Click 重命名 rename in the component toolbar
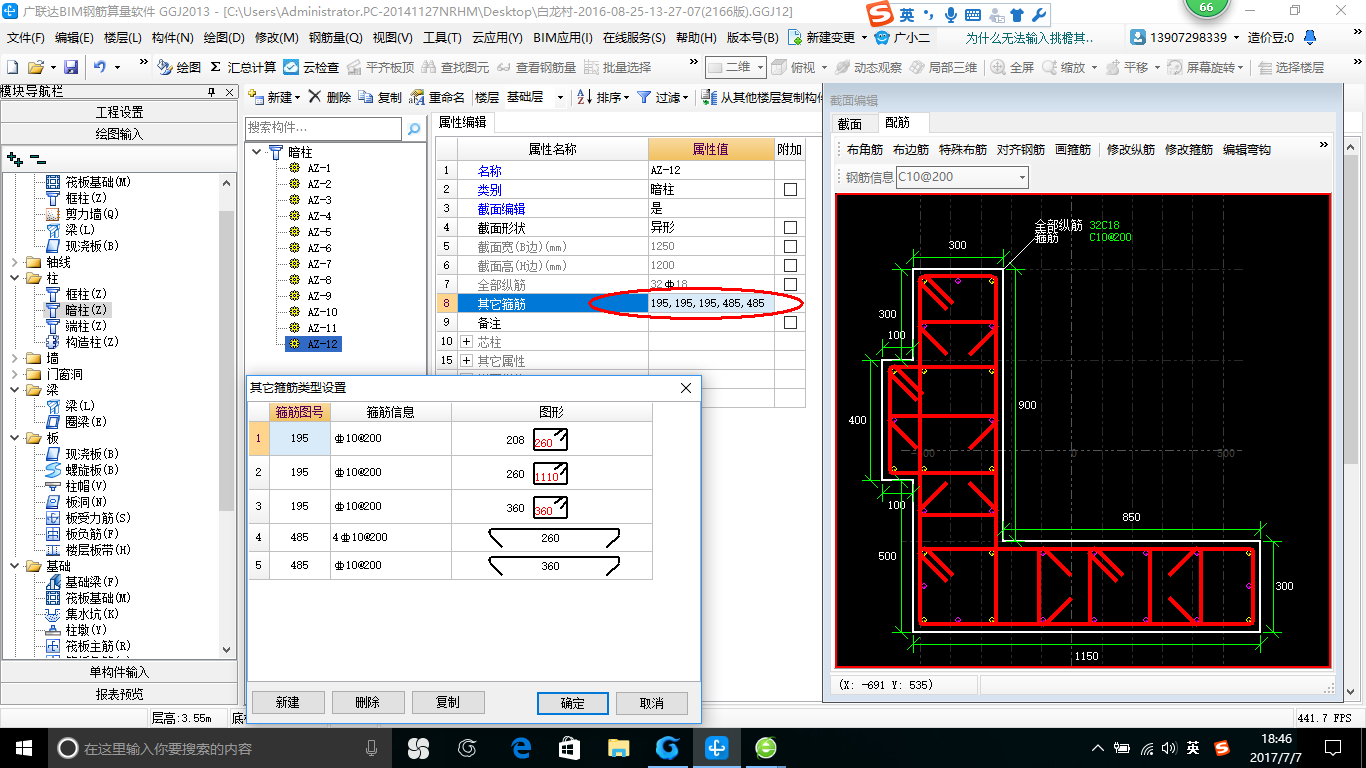The image size is (1366, 768). pyautogui.click(x=438, y=97)
